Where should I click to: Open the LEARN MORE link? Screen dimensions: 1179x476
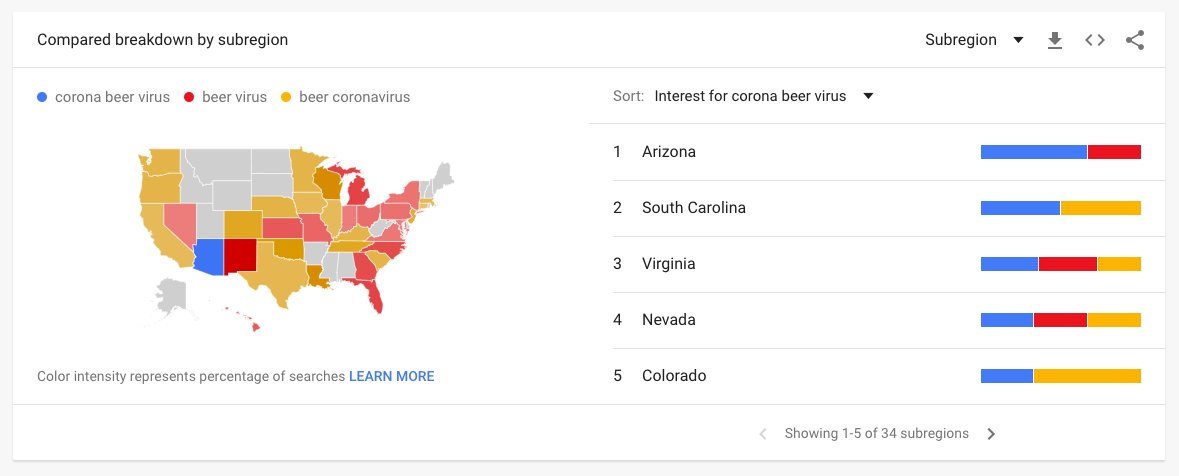(x=391, y=376)
